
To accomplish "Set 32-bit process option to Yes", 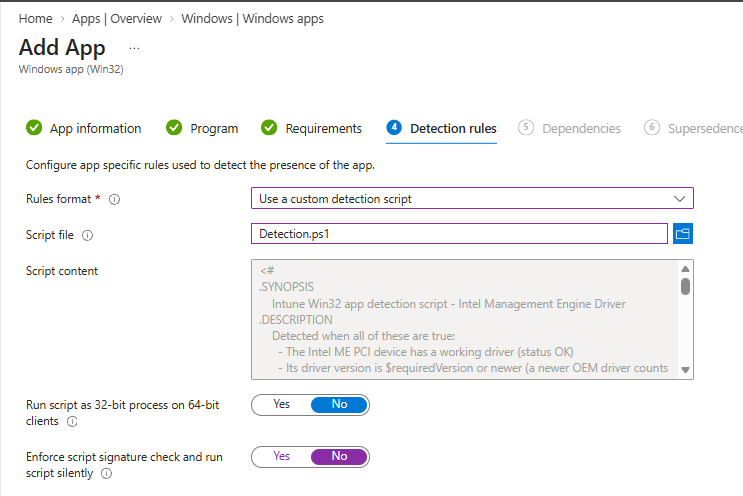I will pos(281,405).
